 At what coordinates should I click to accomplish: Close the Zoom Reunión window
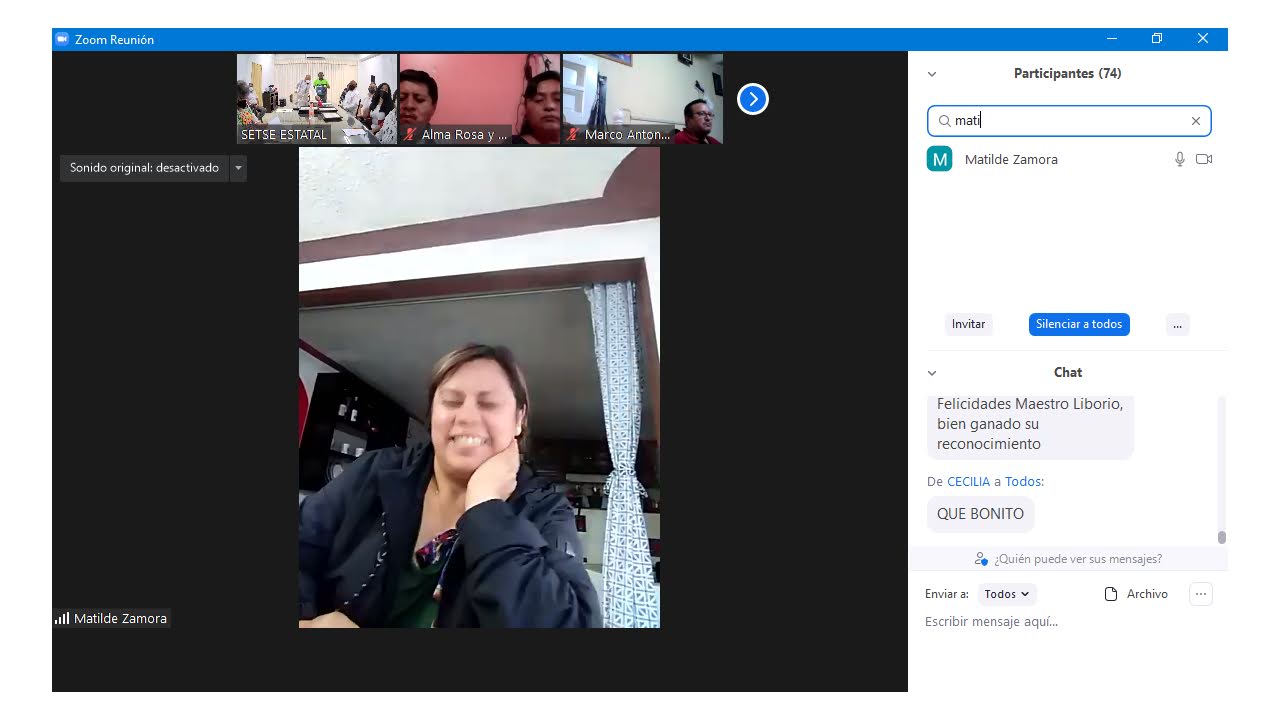[x=1203, y=39]
